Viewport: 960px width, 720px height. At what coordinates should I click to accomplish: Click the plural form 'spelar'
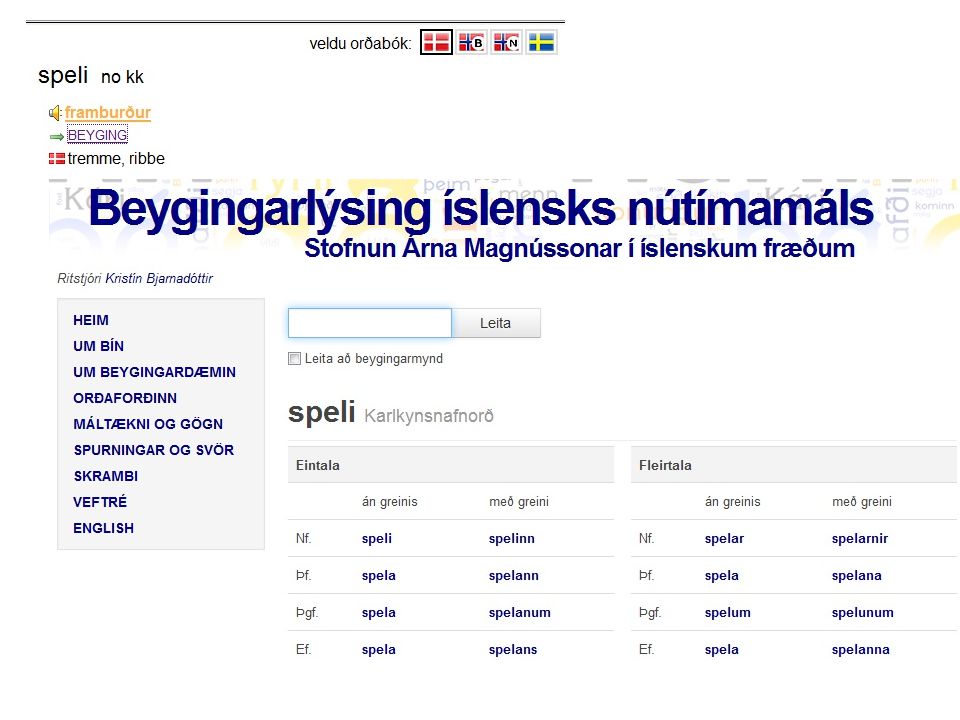[724, 539]
